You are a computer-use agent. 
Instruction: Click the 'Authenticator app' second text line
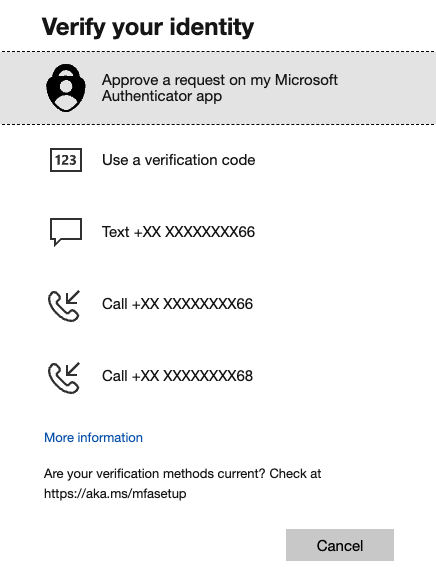point(162,96)
